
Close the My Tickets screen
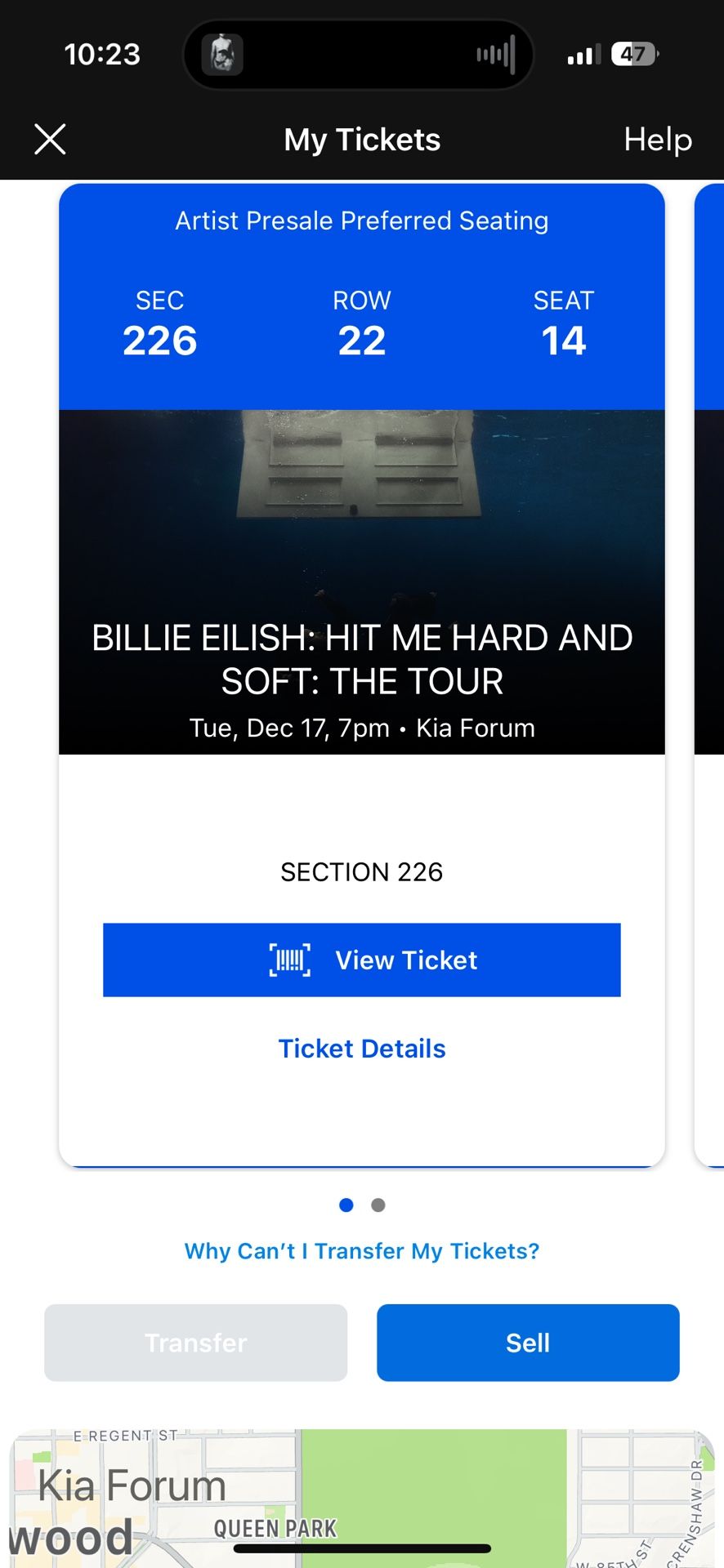(50, 140)
